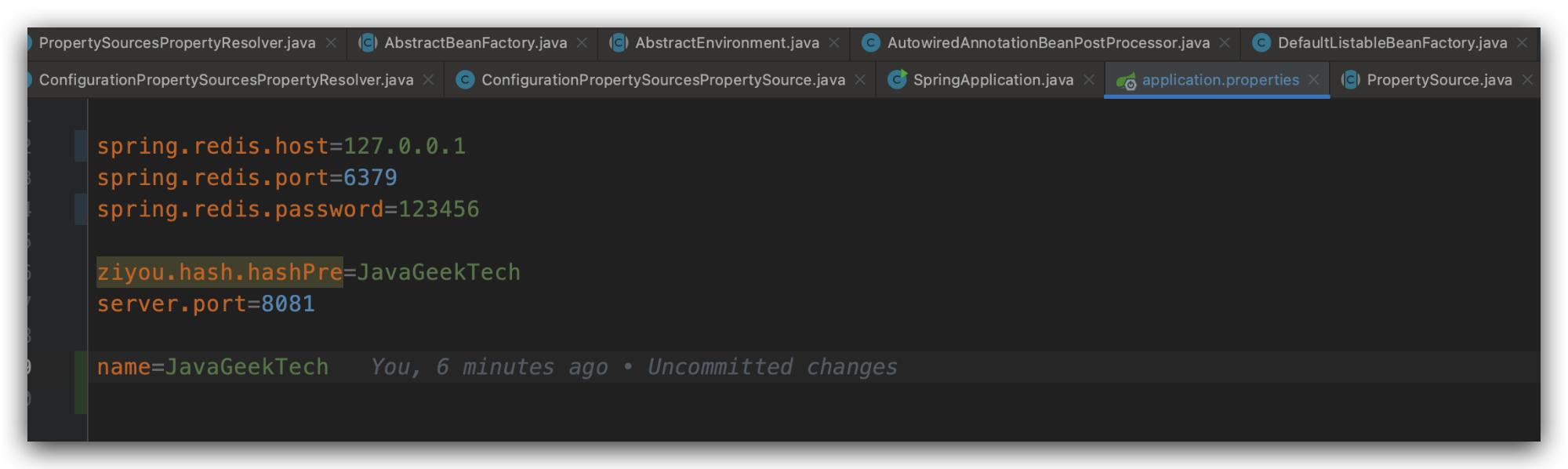Close the PropertySourcesPropertyResolver.java tab
Viewport: 1568px width, 469px height.
point(331,43)
